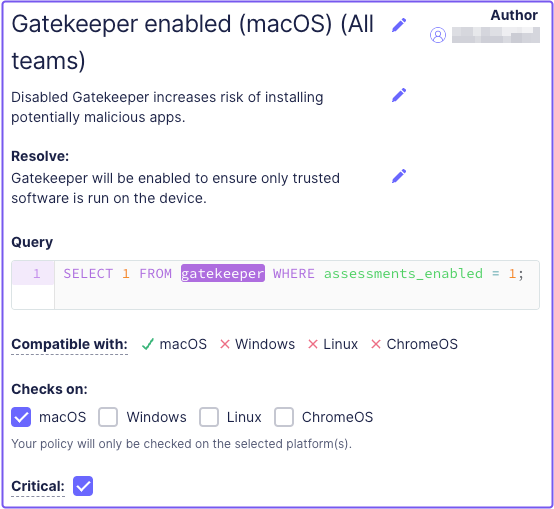554x509 pixels.
Task: Click the policy title text
Action: [193, 42]
